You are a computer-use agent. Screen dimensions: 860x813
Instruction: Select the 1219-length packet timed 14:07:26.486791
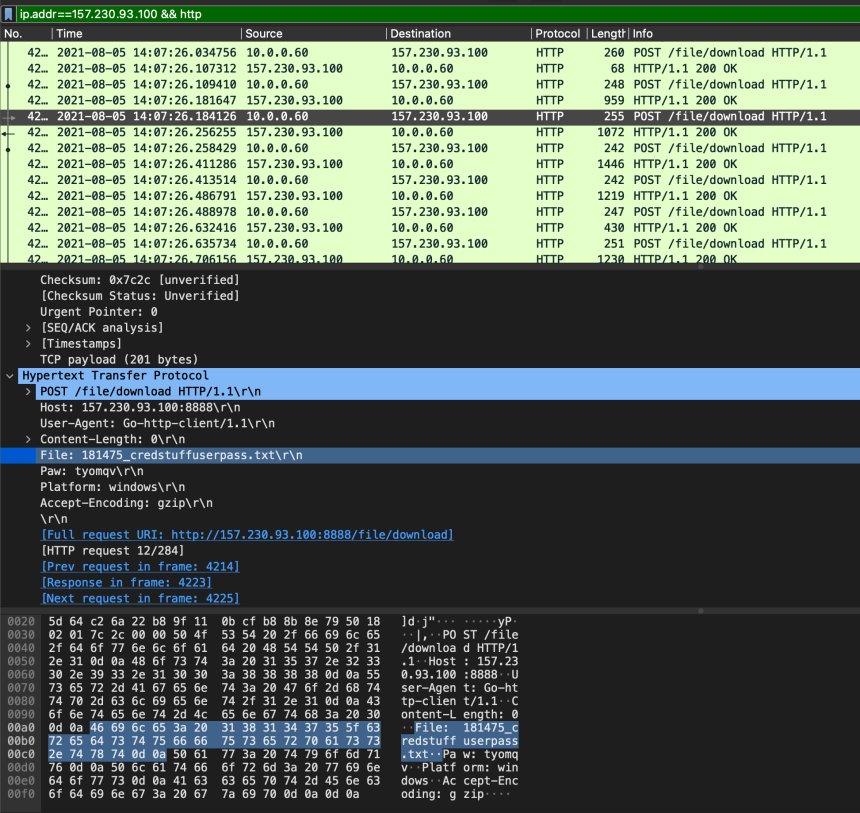(430, 196)
